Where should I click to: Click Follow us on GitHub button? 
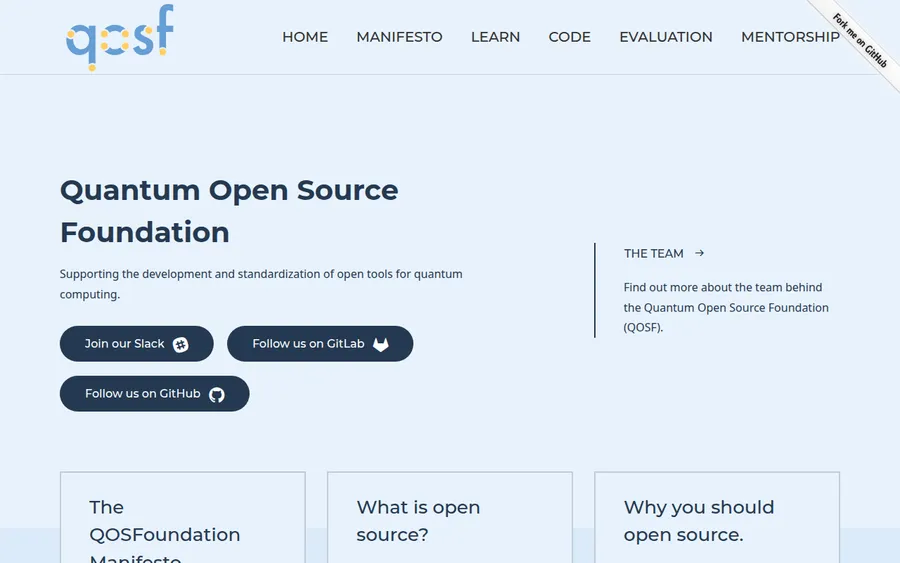tap(154, 394)
